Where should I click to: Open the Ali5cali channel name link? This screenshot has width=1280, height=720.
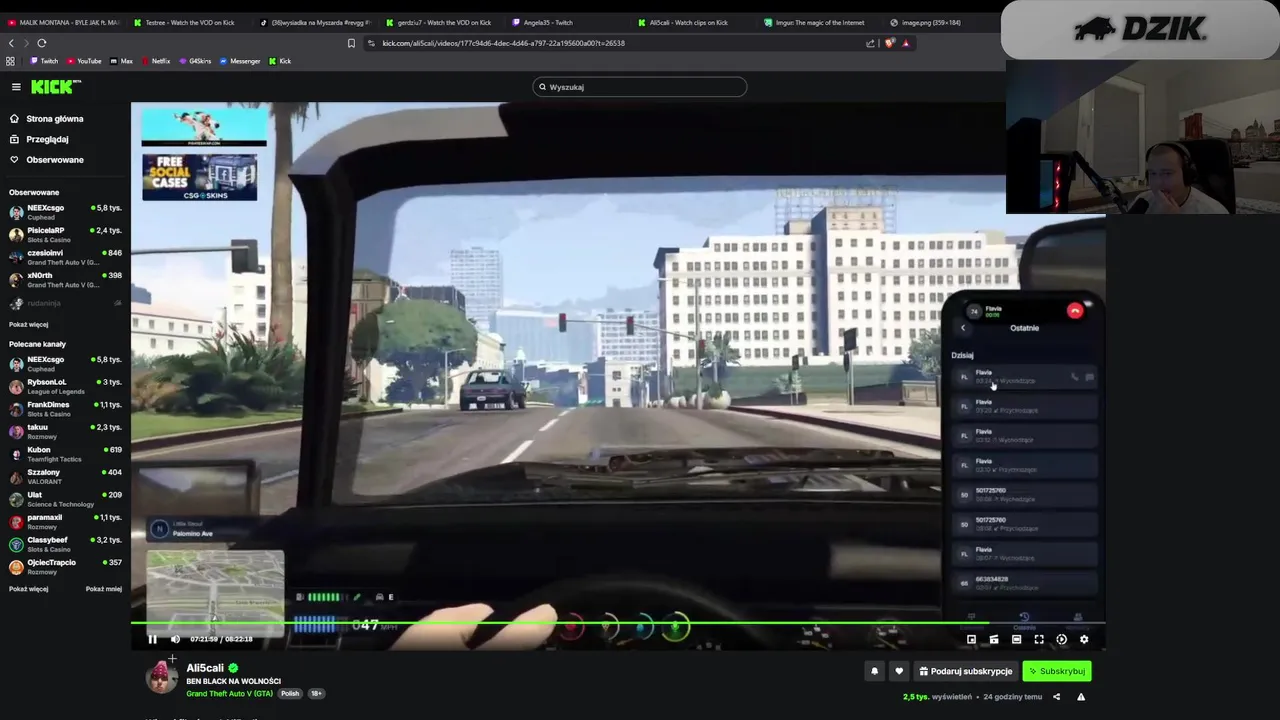pos(205,668)
